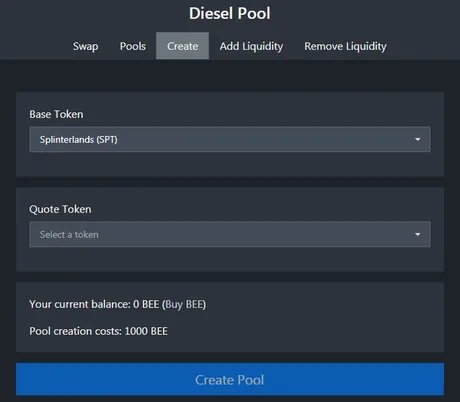The width and height of the screenshot is (460, 402).
Task: Click the 'Select a token' placeholder text
Action: (69, 235)
